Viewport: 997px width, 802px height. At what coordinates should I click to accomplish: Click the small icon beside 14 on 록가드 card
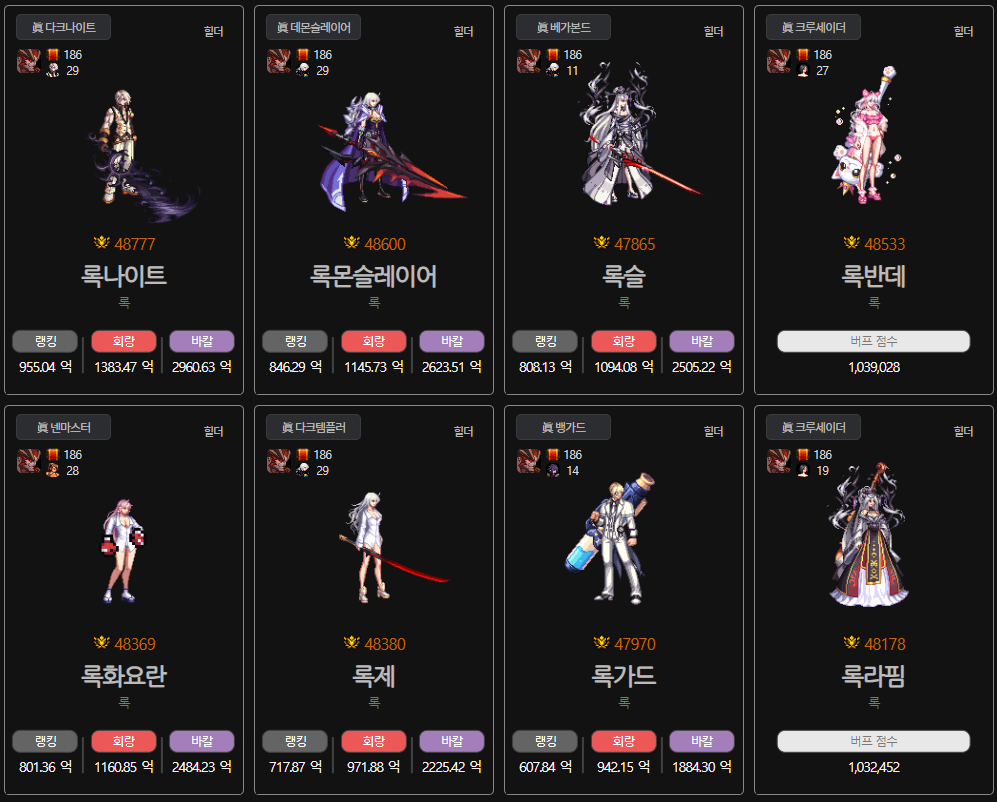pyautogui.click(x=553, y=471)
